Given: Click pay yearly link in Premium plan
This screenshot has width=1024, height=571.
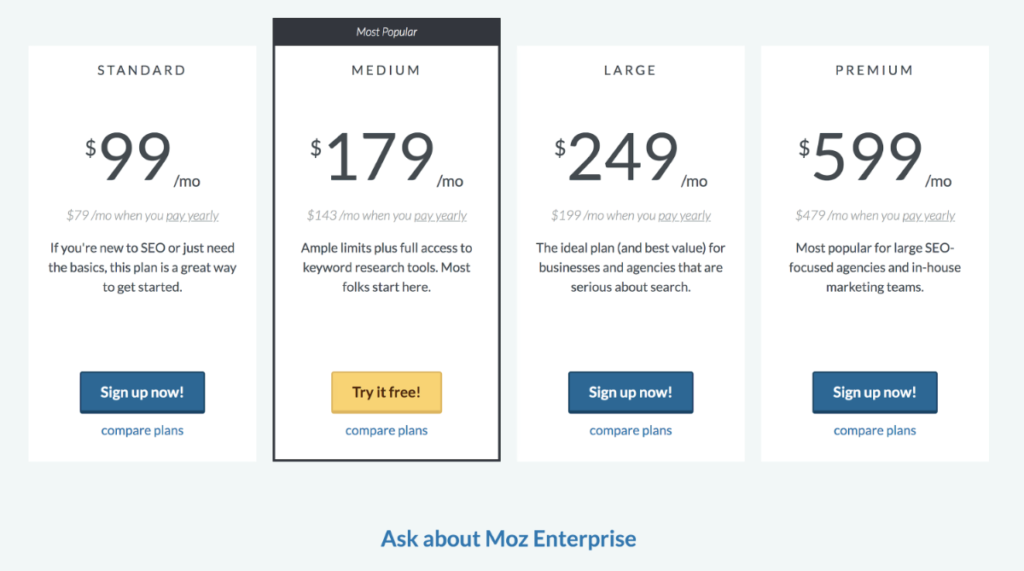Looking at the screenshot, I should click(x=929, y=216).
